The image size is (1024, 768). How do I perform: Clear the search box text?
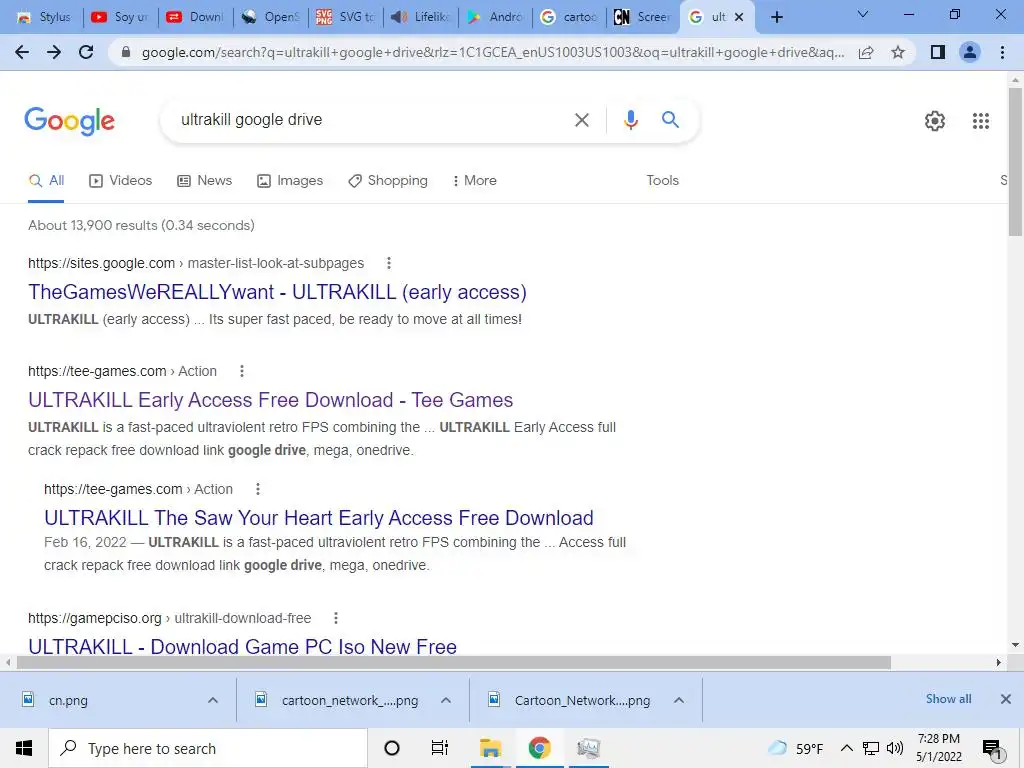coord(581,120)
